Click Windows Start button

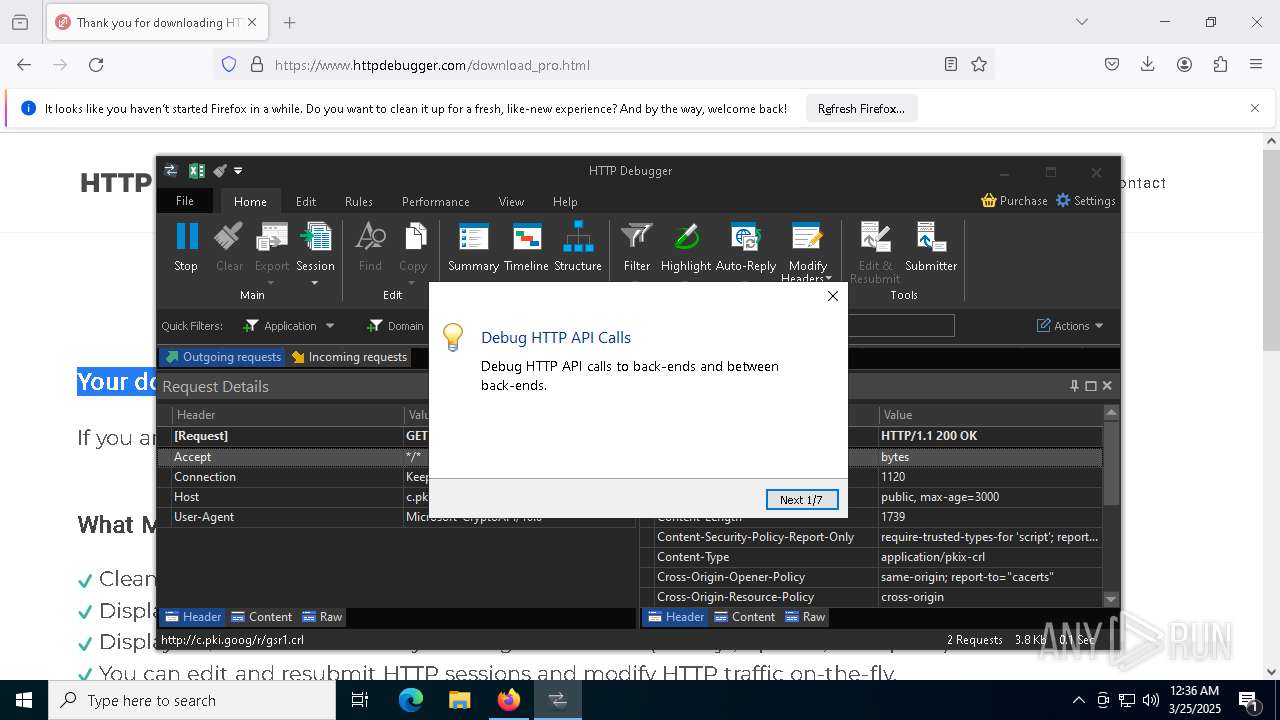24,700
